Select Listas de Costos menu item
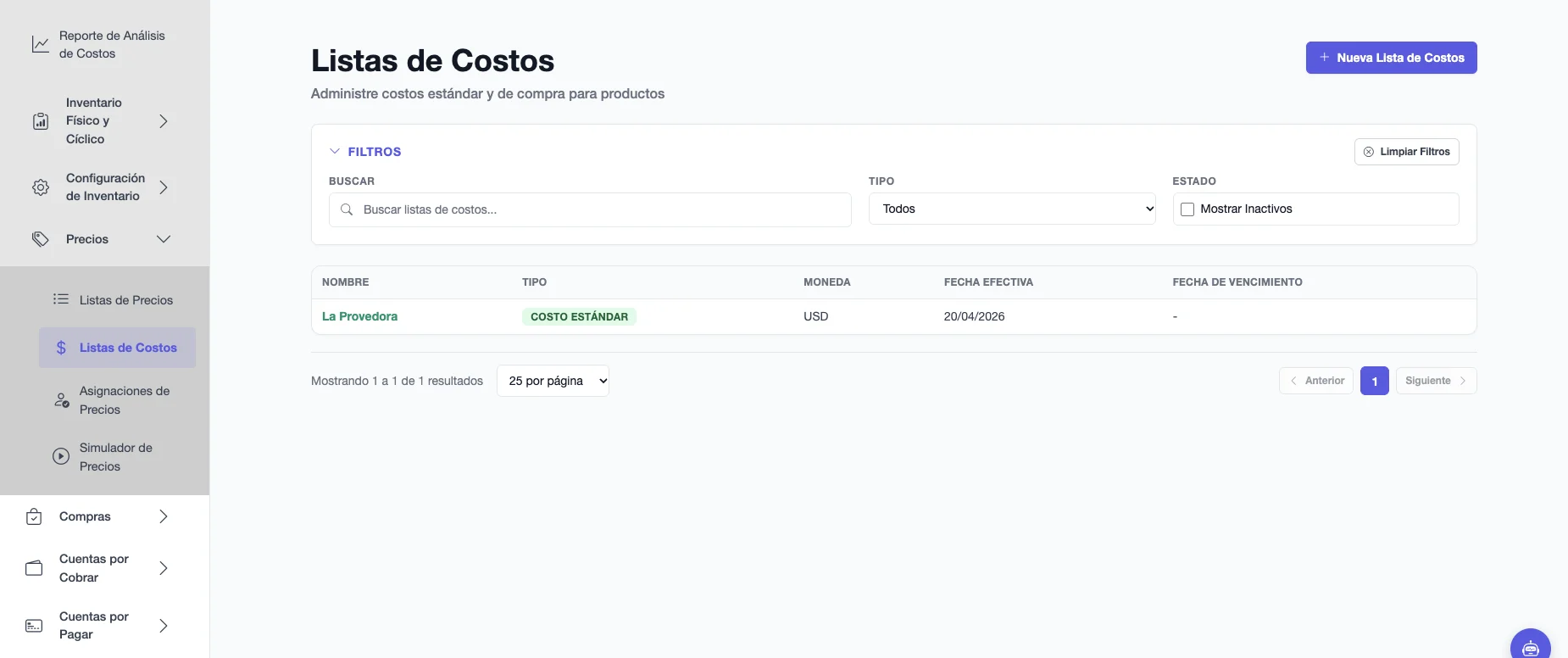Viewport: 1568px width, 658px height. 118,348
